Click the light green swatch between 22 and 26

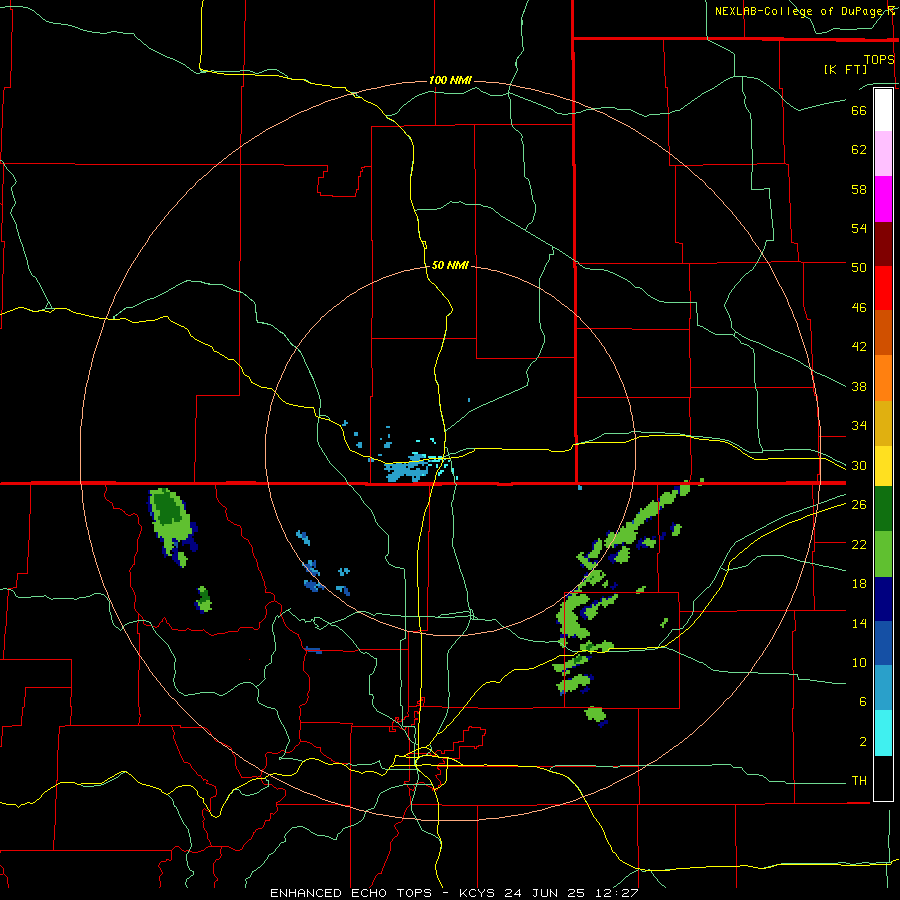(x=883, y=554)
